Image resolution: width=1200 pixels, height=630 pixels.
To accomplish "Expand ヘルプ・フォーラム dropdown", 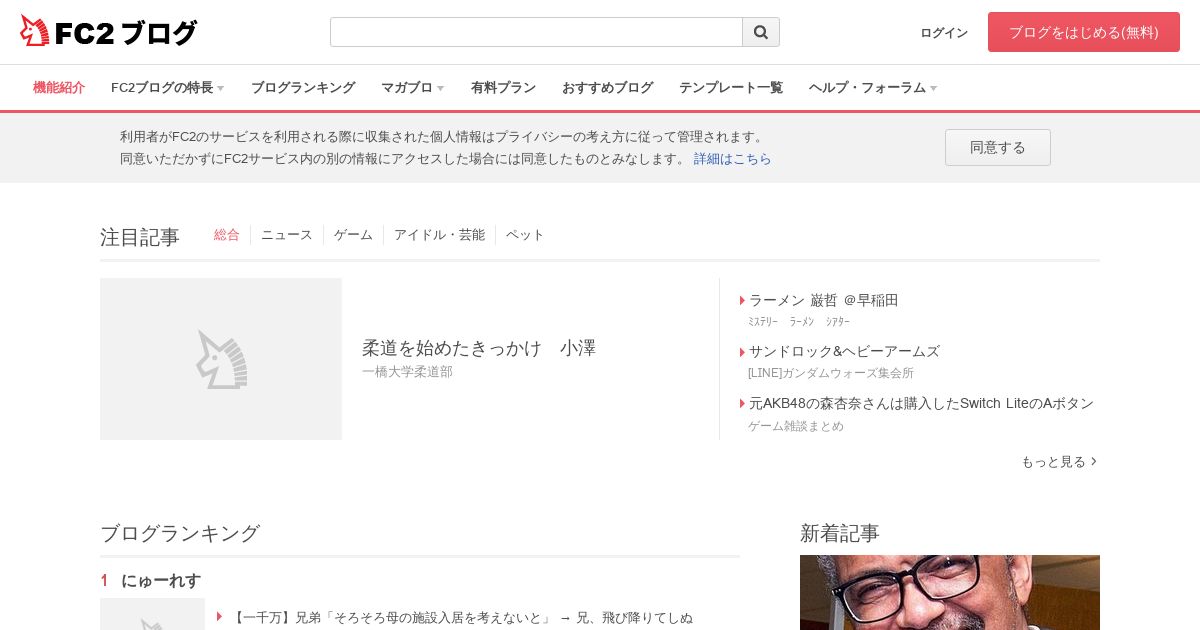I will [x=873, y=87].
